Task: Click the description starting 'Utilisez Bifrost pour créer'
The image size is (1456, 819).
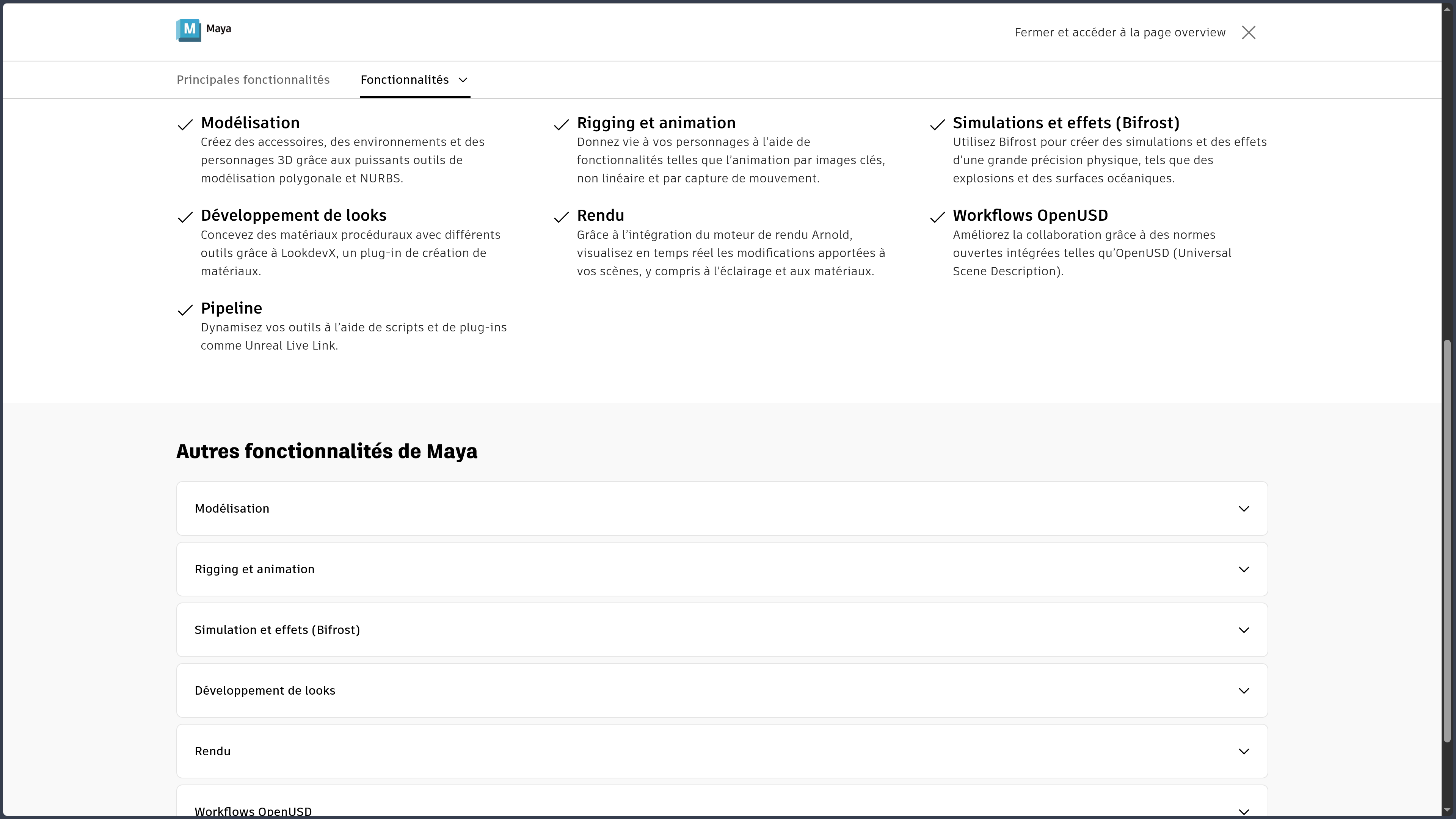Action: point(1109,160)
